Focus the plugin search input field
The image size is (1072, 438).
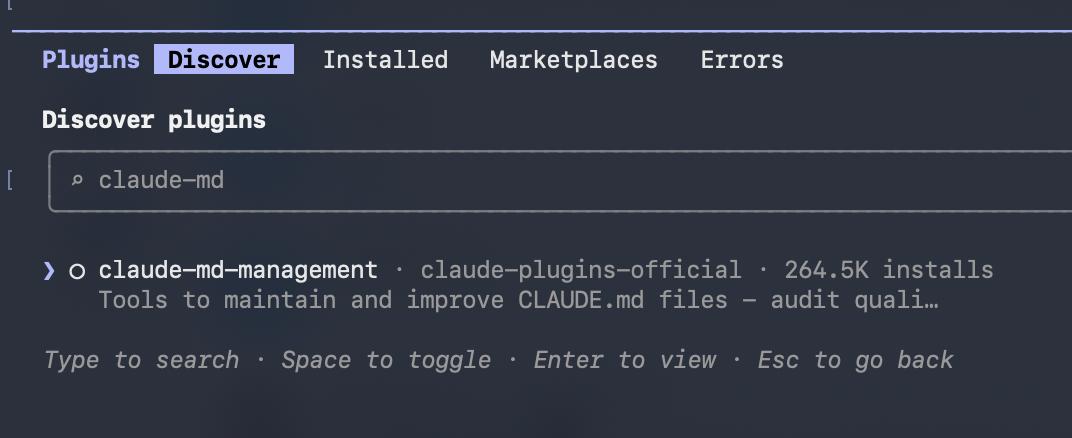pyautogui.click(x=561, y=181)
